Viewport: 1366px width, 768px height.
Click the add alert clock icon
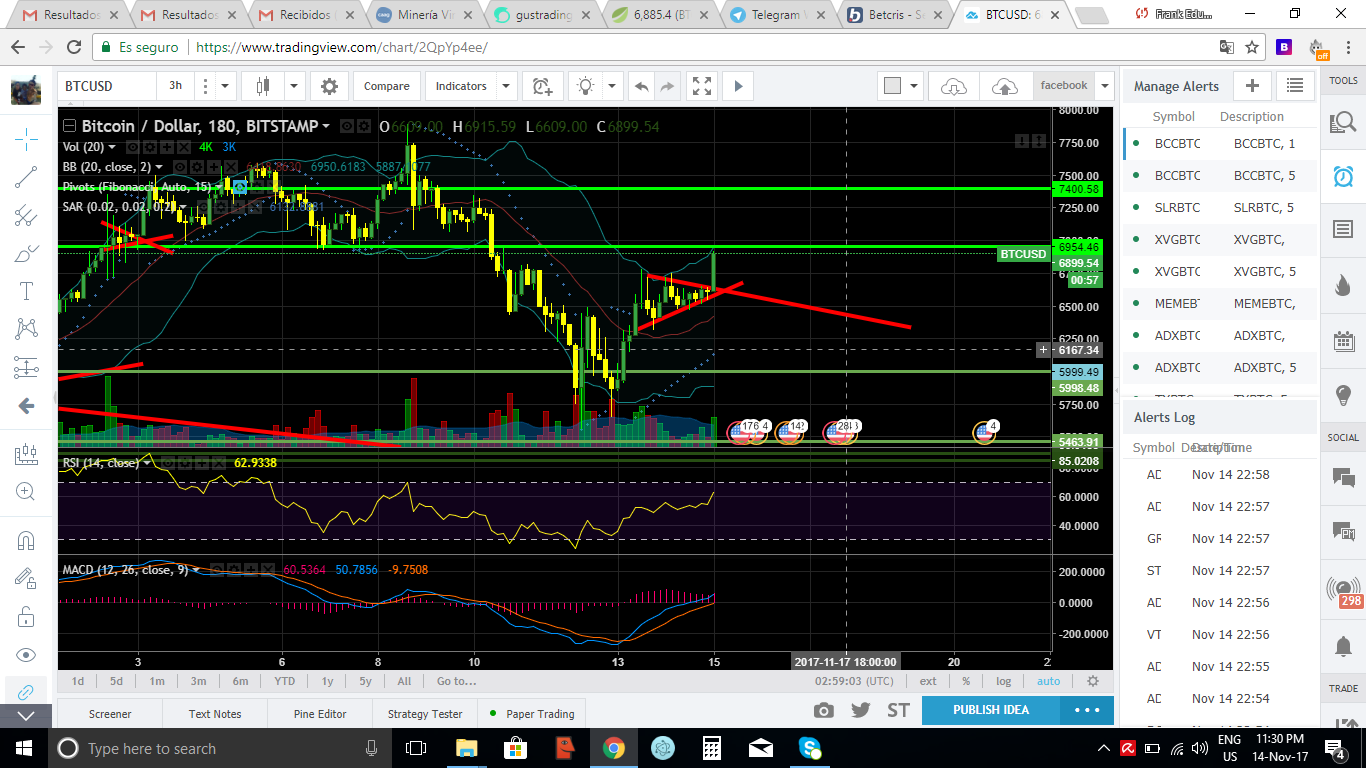coord(542,86)
